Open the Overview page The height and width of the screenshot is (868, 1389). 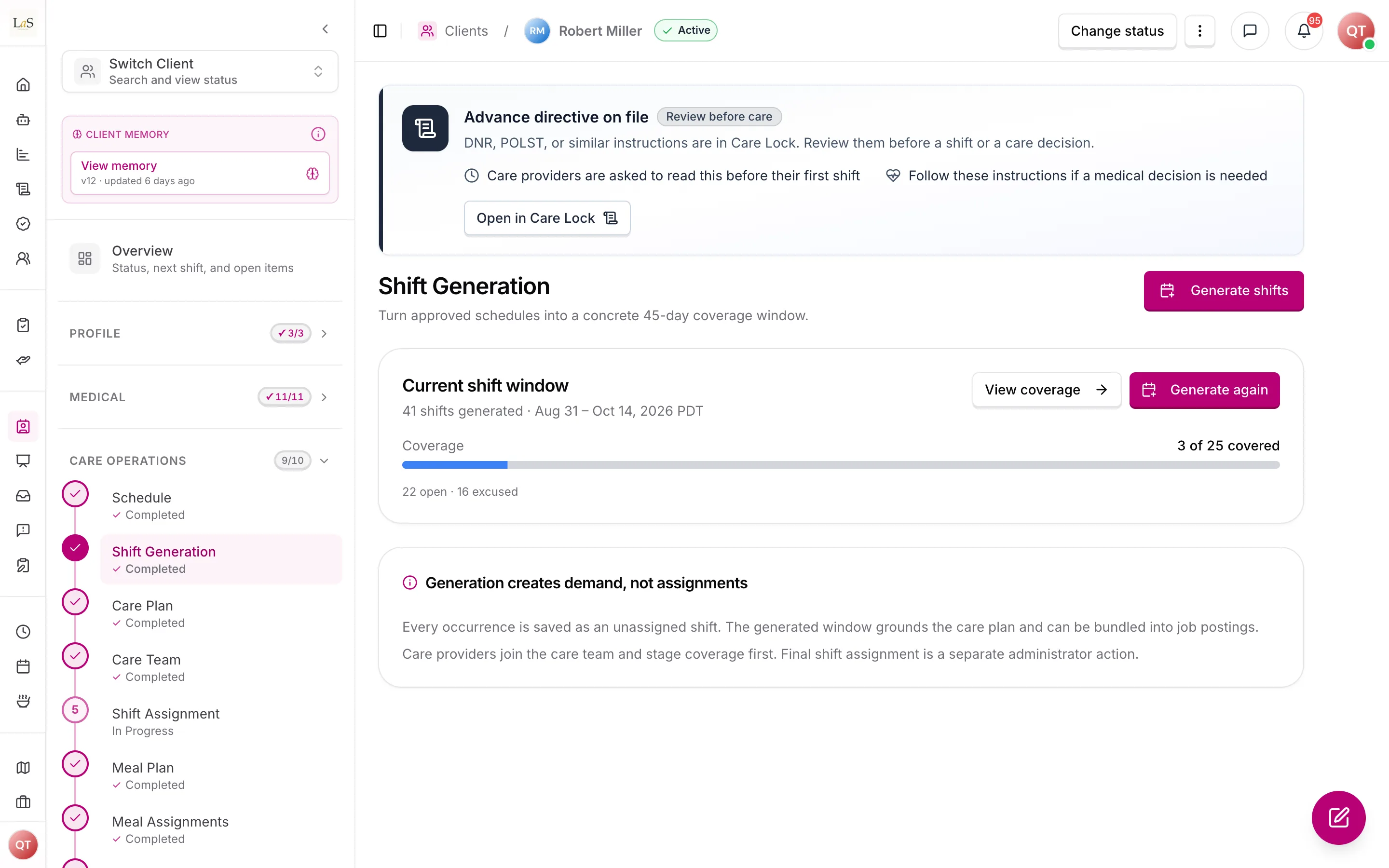coord(200,258)
